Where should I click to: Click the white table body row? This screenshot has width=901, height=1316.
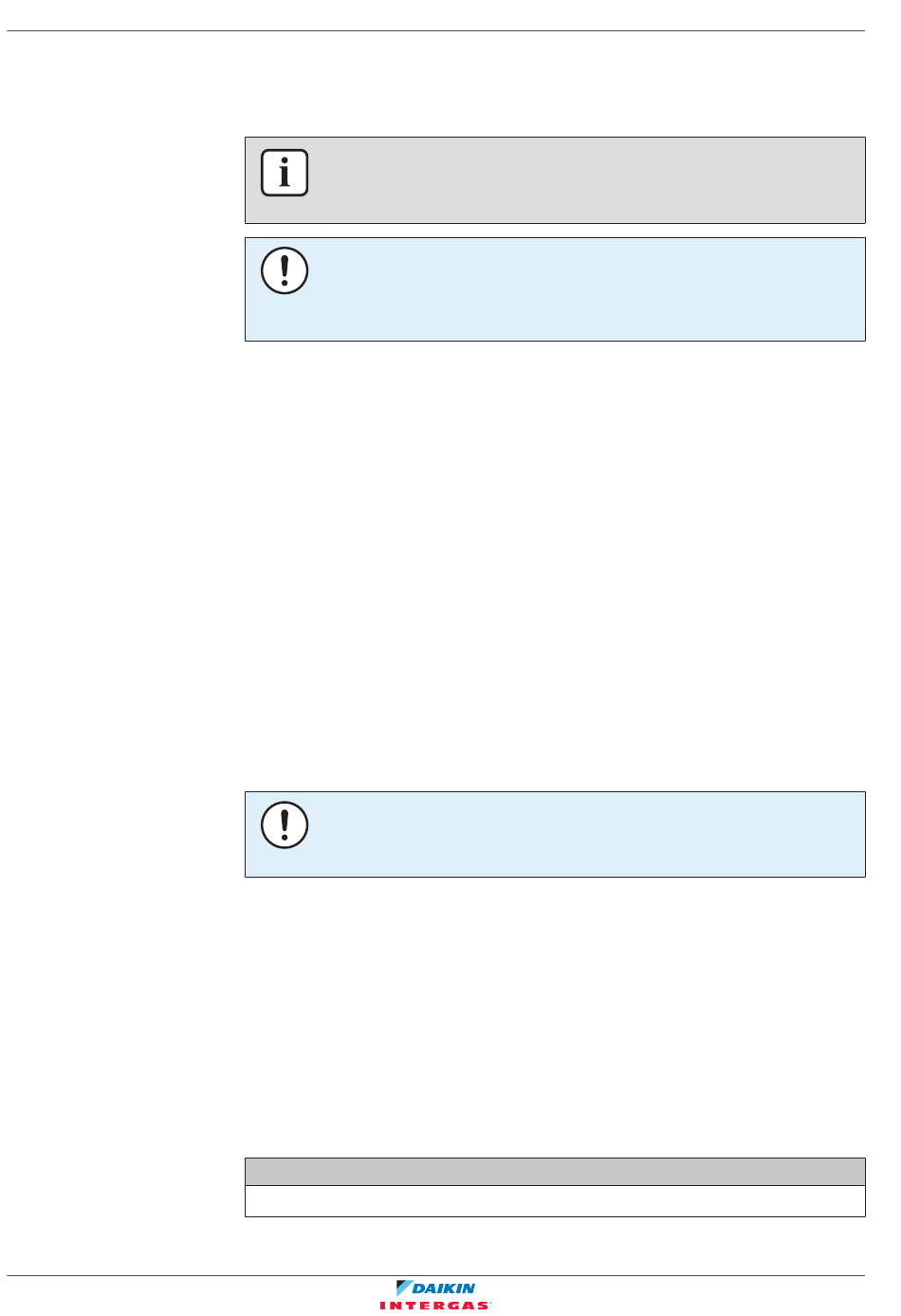click(x=555, y=1201)
